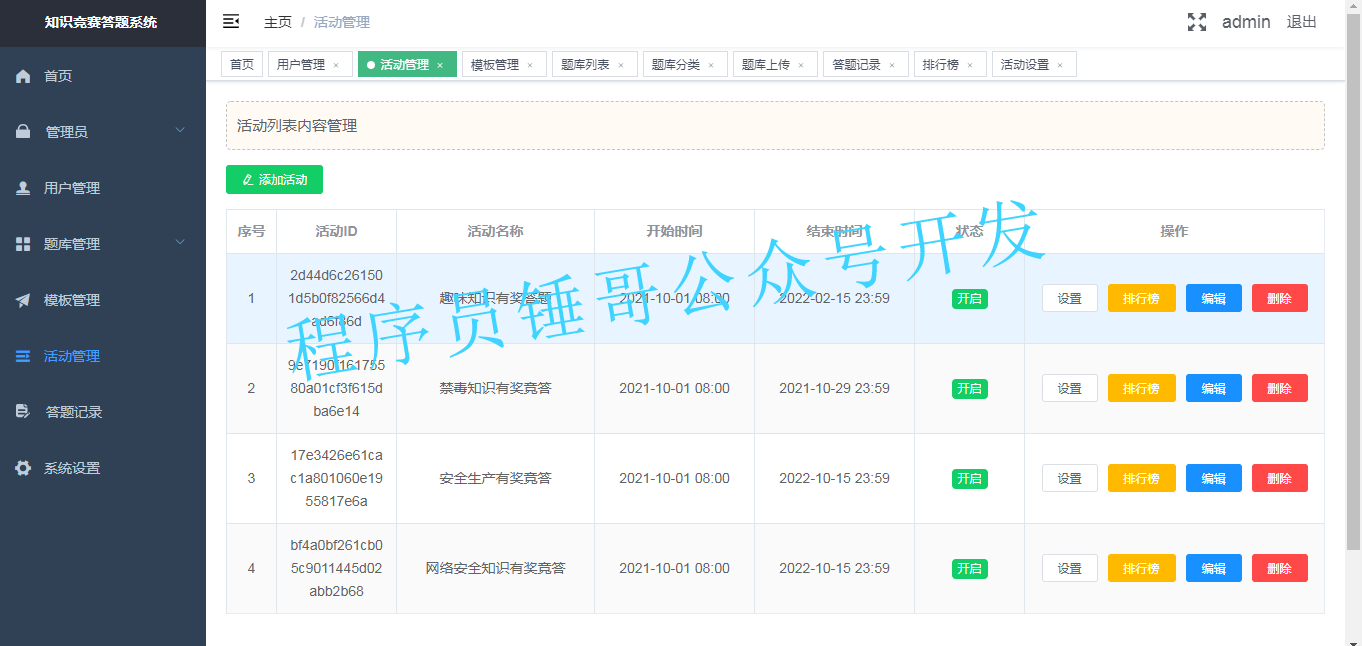The height and width of the screenshot is (646, 1362).
Task: Click 编辑 for 网络安全知识有奖竞答
Action: [x=1214, y=568]
